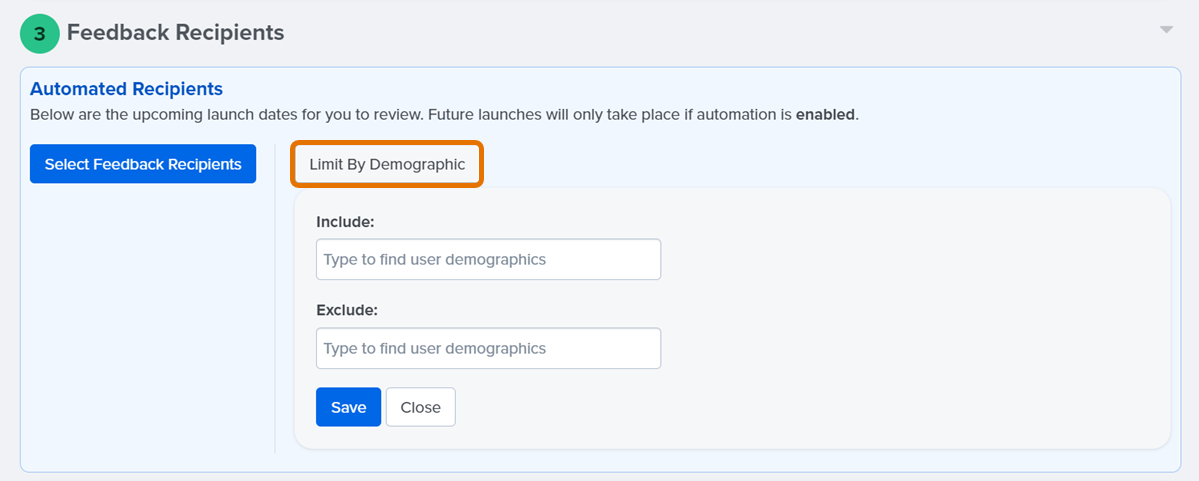The height and width of the screenshot is (481, 1199).
Task: Click the bold word enabled
Action: pos(825,116)
